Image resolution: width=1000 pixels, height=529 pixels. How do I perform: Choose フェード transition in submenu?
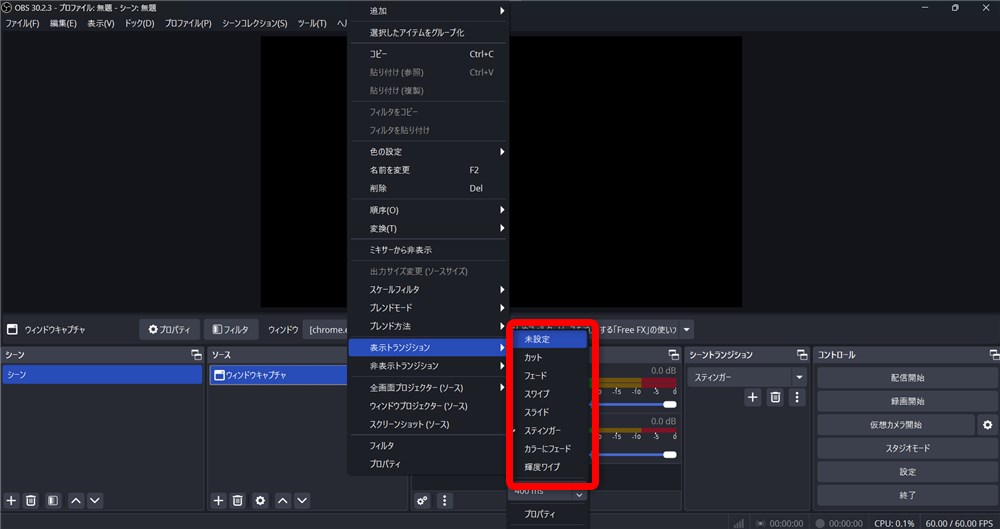549,376
